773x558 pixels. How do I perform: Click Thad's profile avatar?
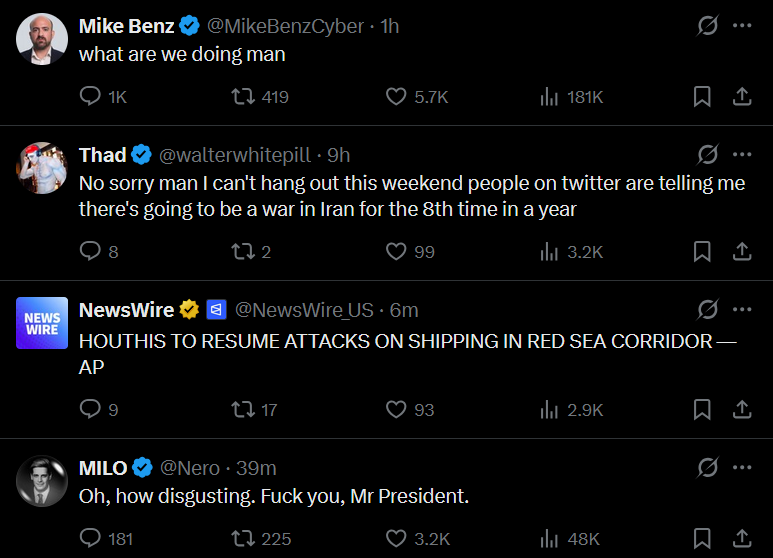42,167
